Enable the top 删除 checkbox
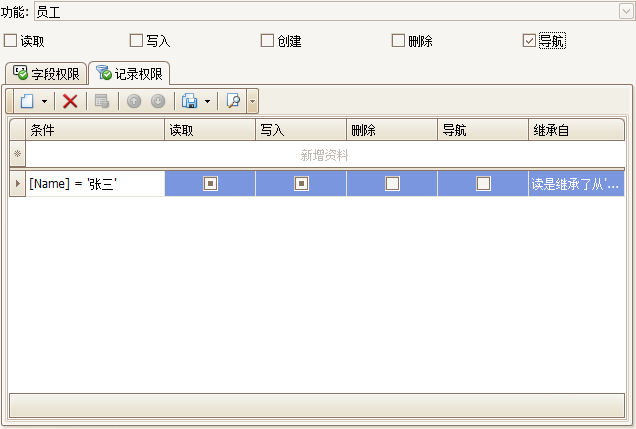Image resolution: width=636 pixels, height=429 pixels. (398, 41)
